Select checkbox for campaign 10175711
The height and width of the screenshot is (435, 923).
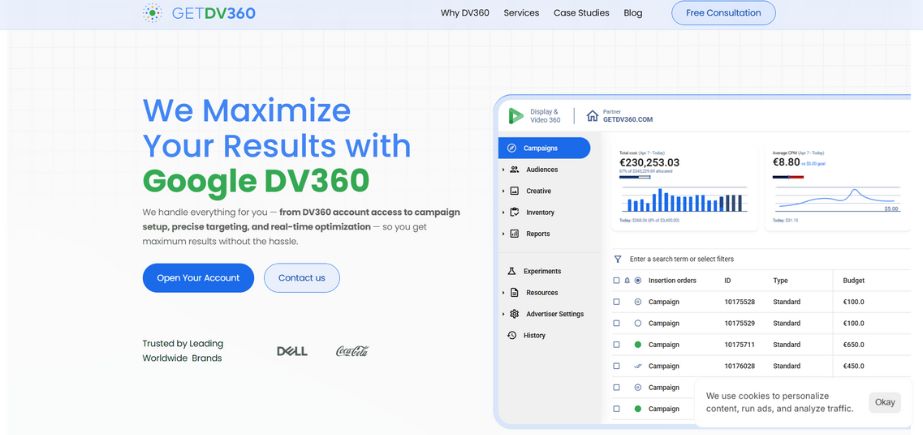[x=616, y=345]
